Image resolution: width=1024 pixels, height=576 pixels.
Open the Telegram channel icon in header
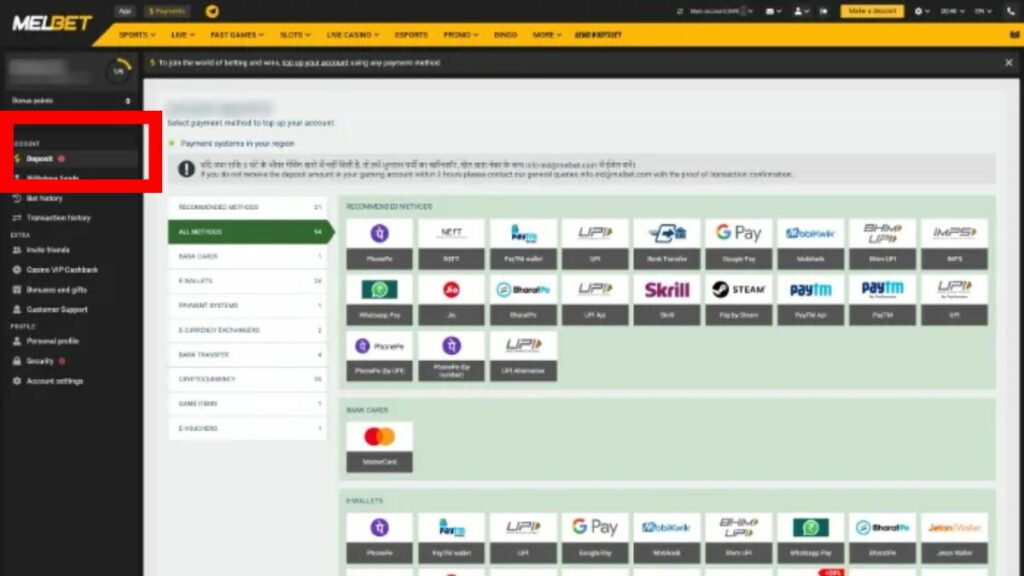click(212, 11)
